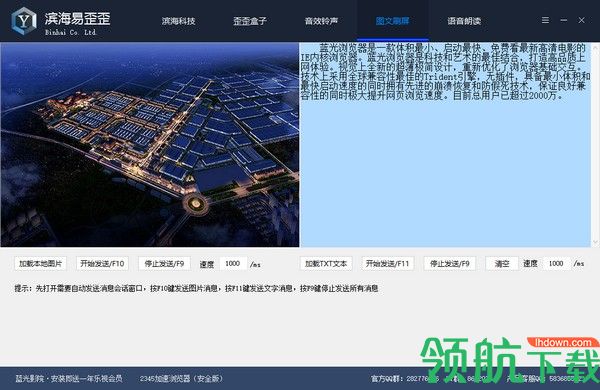Click the night aerial preview image
This screenshot has width=600, height=390.
150,145
